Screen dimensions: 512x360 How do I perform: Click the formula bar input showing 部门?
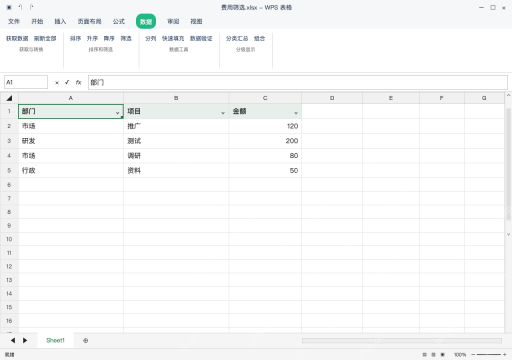click(x=298, y=82)
